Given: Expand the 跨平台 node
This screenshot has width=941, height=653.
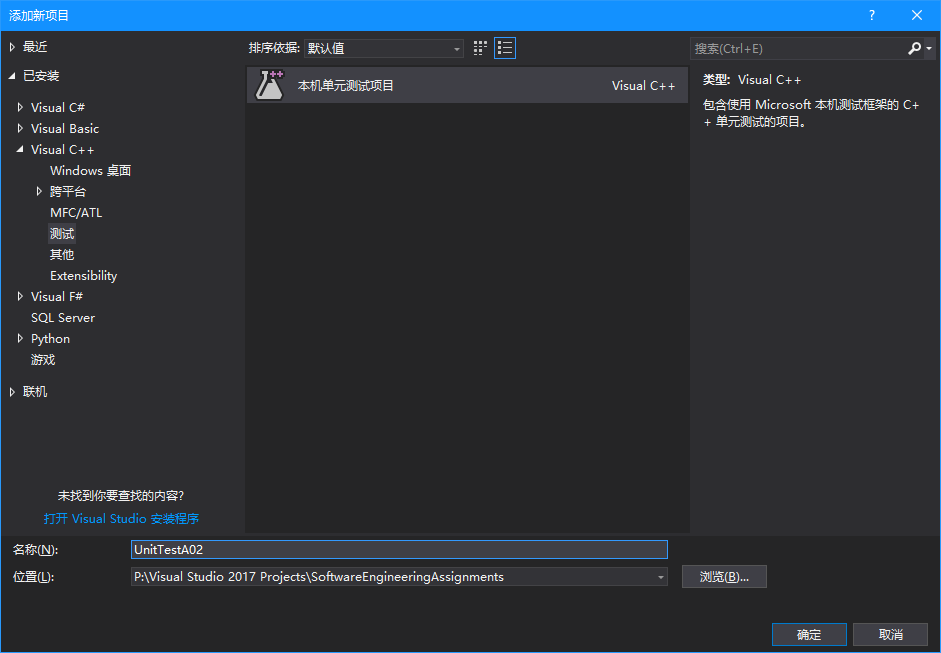Looking at the screenshot, I should pos(39,191).
